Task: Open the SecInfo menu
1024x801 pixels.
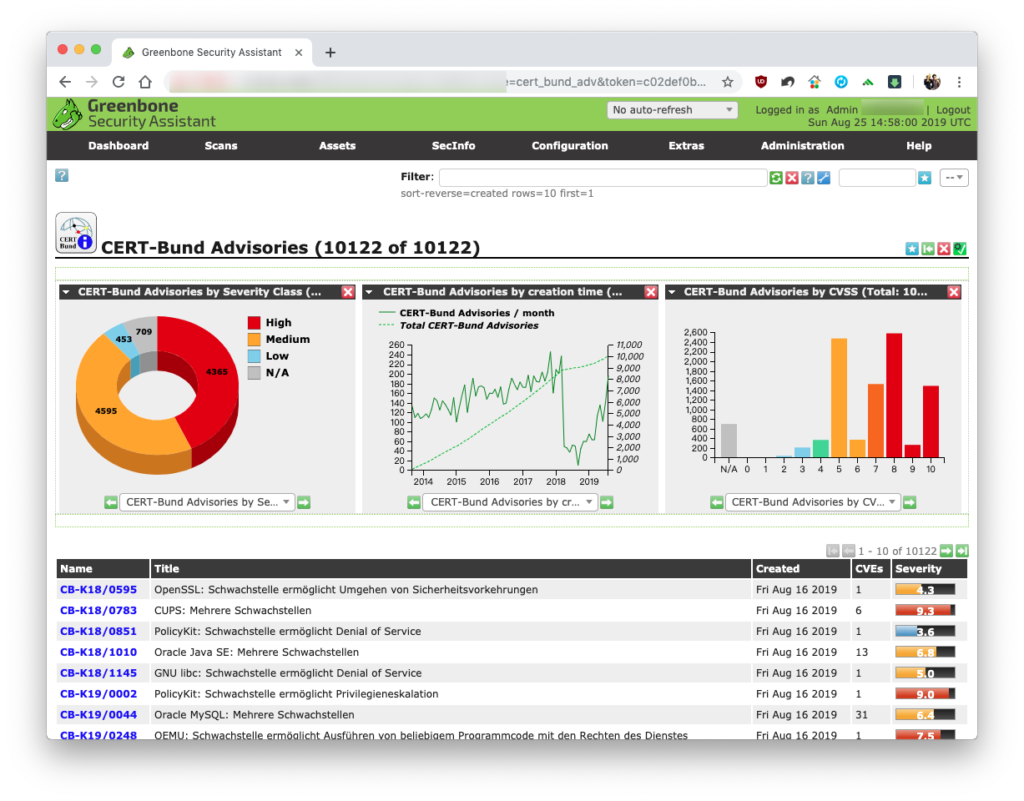Action: tap(453, 146)
